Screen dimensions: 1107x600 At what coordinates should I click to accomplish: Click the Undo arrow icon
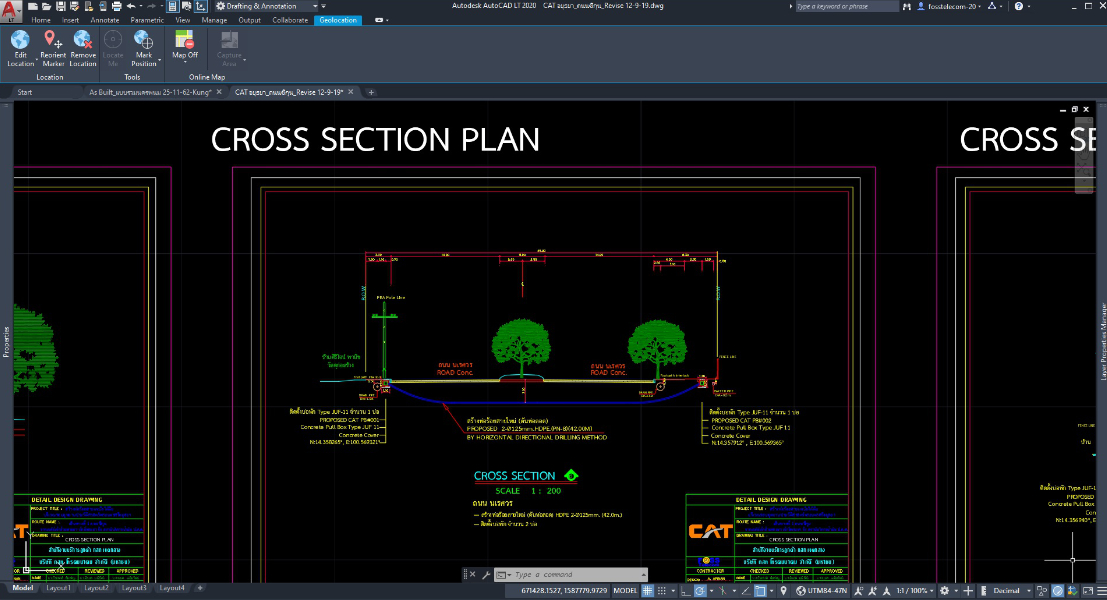click(x=131, y=6)
